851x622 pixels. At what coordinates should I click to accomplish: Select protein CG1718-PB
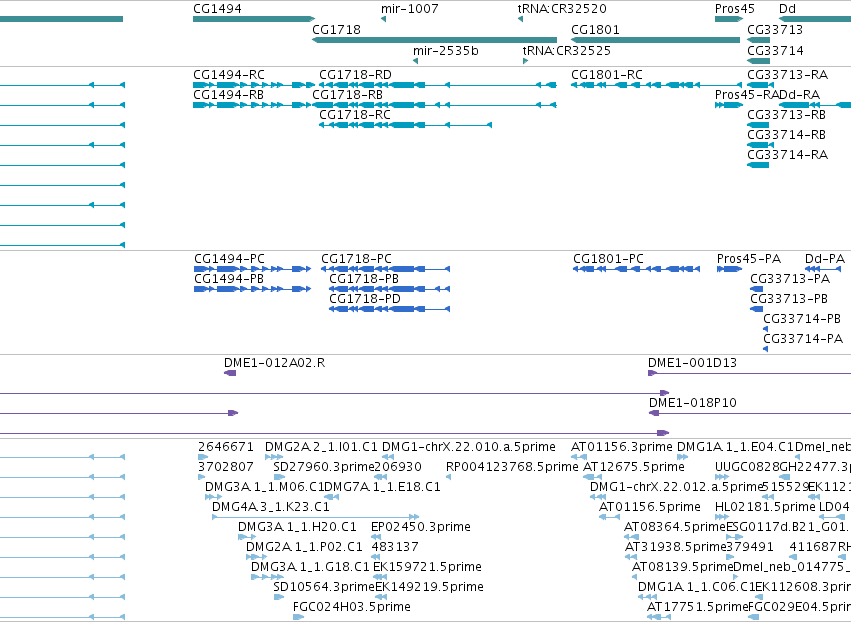pyautogui.click(x=390, y=289)
